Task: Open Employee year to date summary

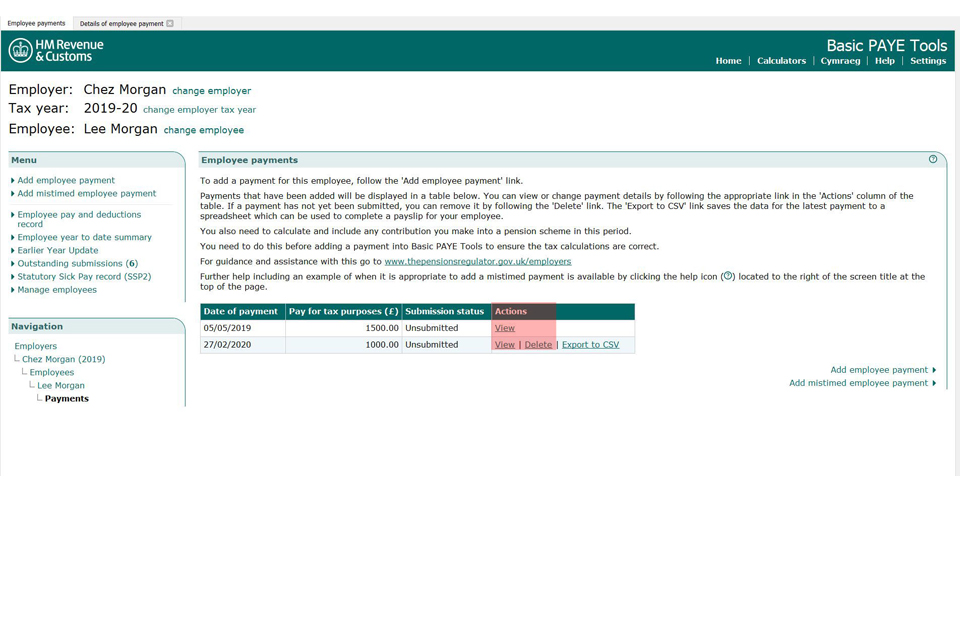Action: (x=84, y=237)
